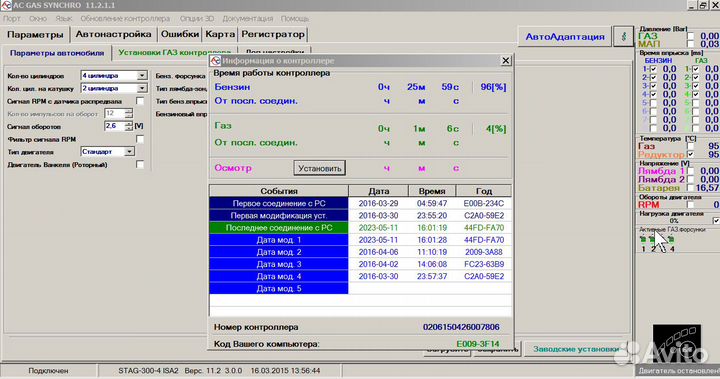Click the АвтоАдаптация button
Viewport: 720px width, 379px height.
click(x=565, y=37)
